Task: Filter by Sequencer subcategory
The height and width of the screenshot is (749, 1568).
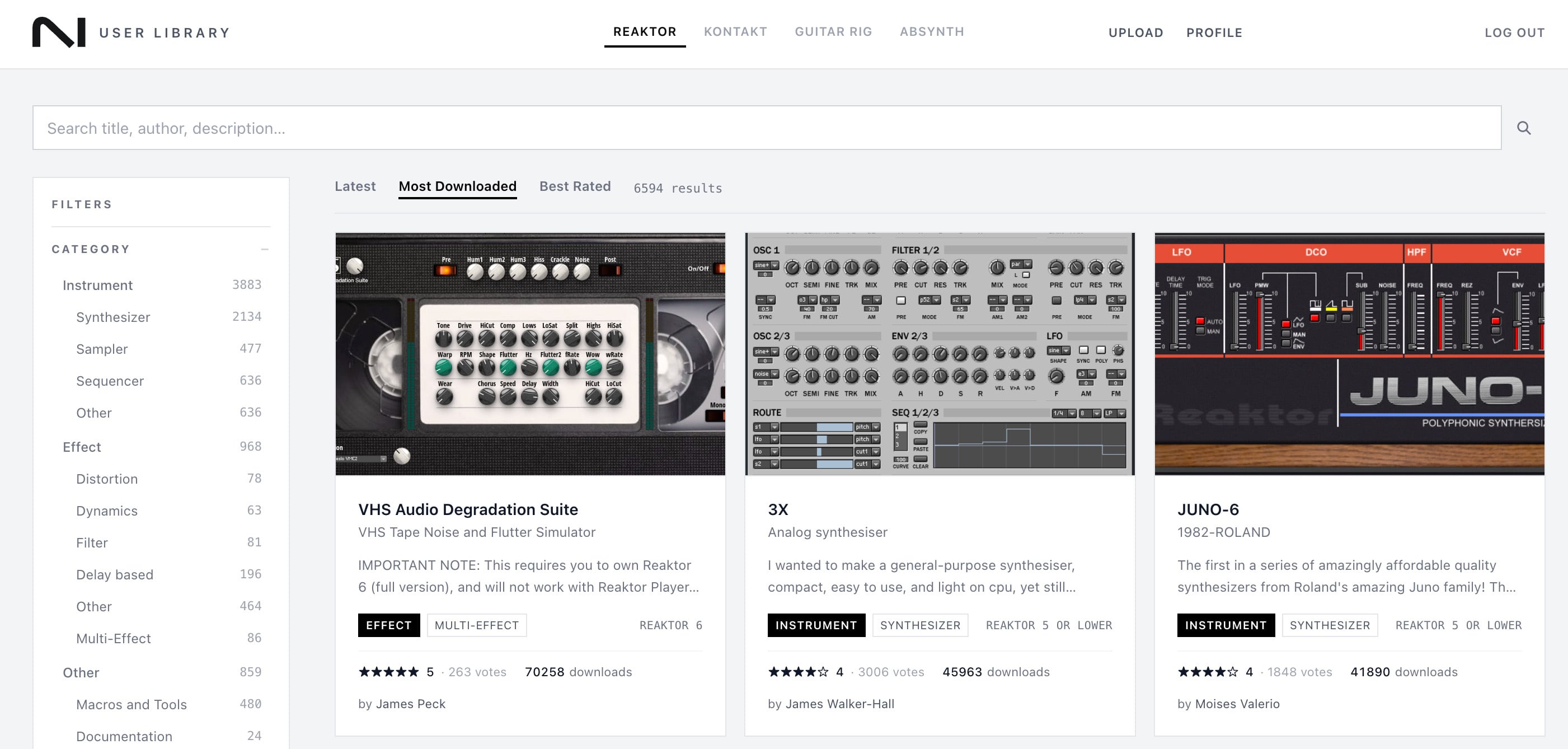Action: click(110, 381)
